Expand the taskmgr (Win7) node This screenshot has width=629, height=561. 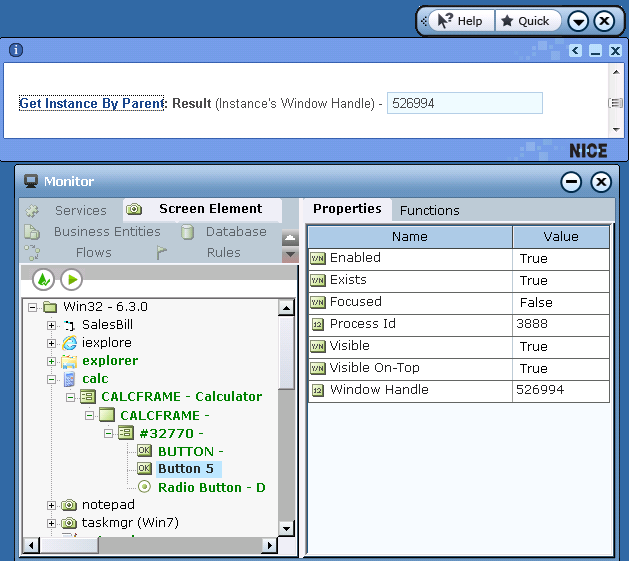(x=51, y=523)
